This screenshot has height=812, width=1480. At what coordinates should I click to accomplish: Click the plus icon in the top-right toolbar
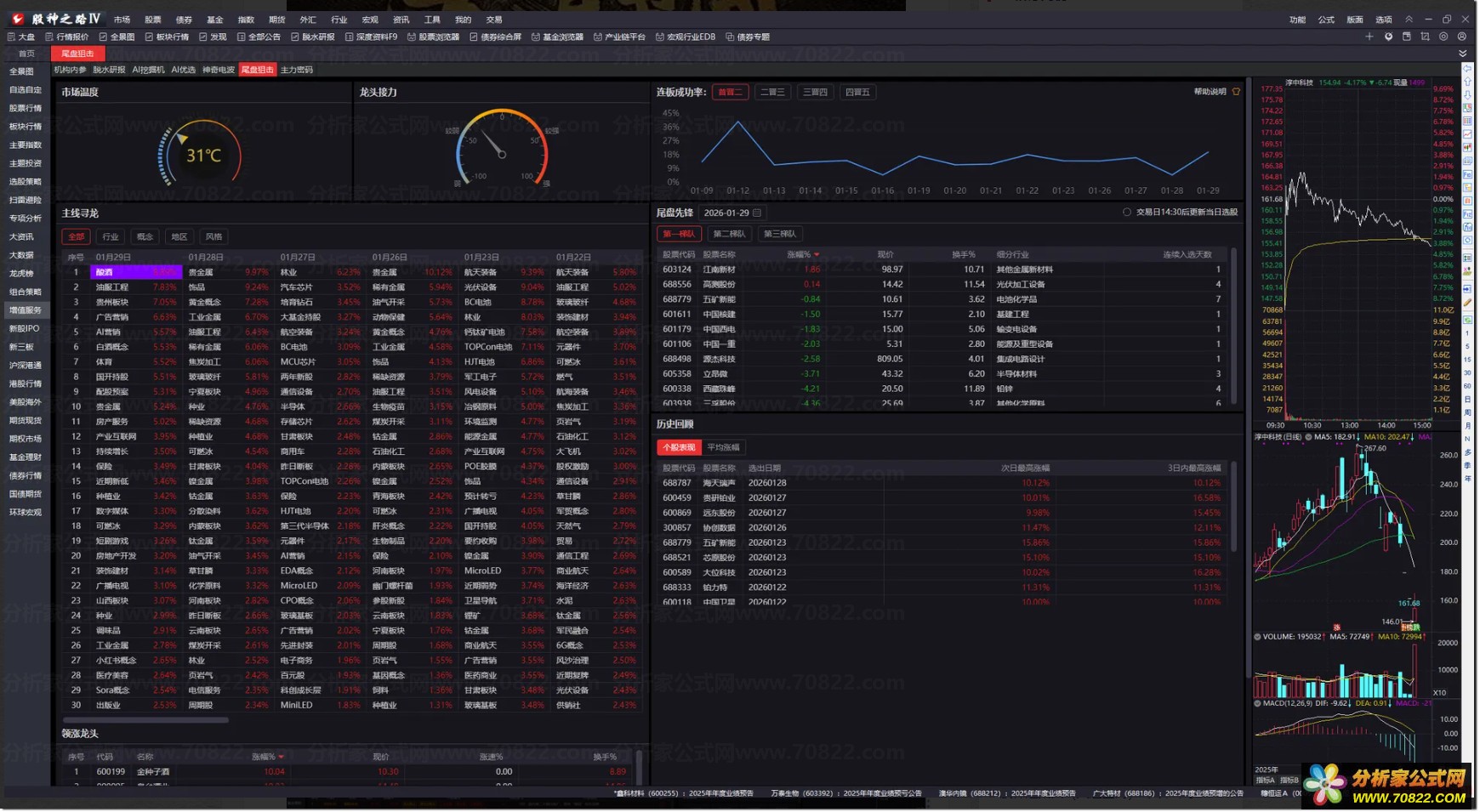(1369, 37)
